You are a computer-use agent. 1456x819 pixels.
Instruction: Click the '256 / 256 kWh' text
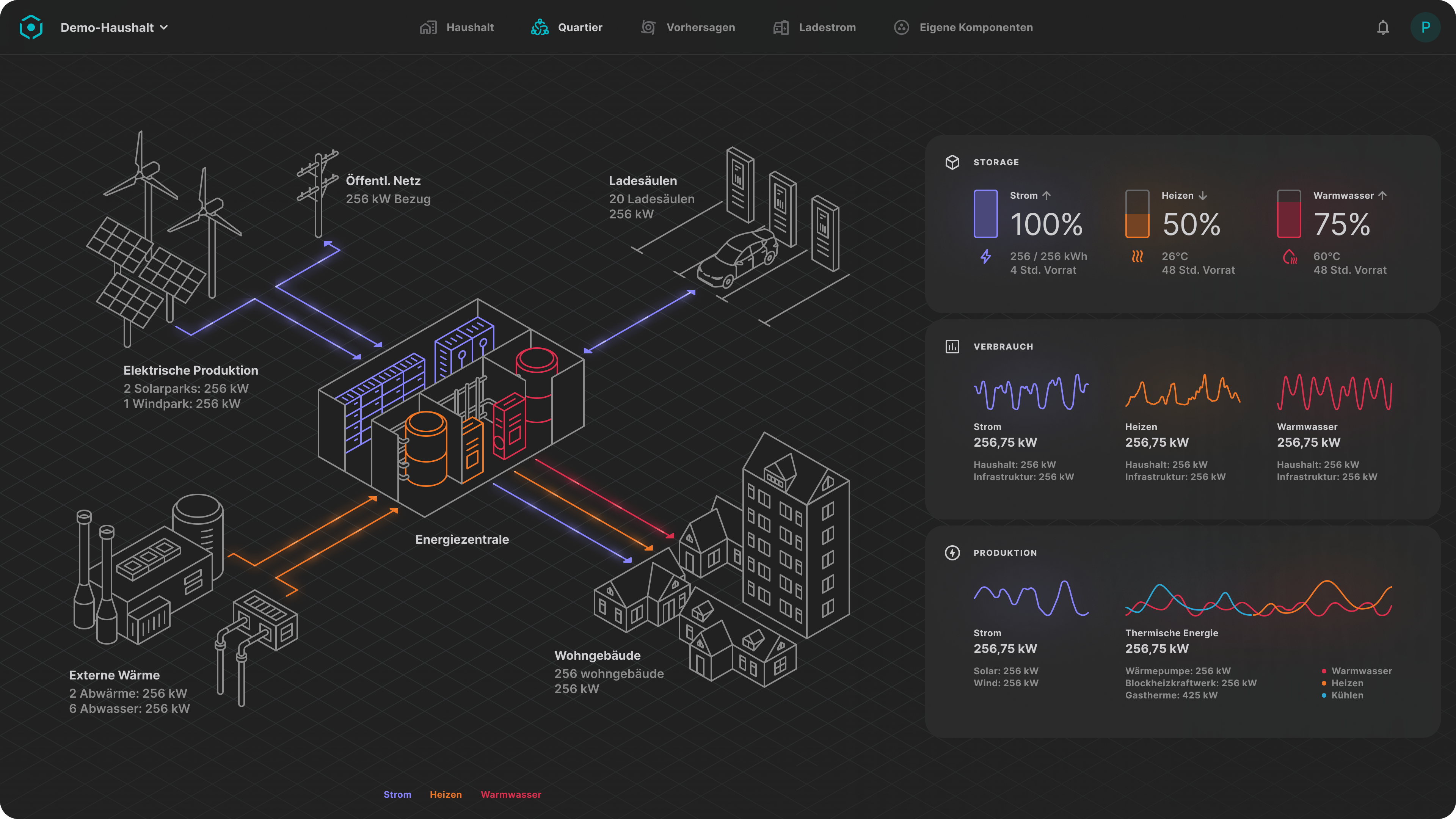point(1048,257)
